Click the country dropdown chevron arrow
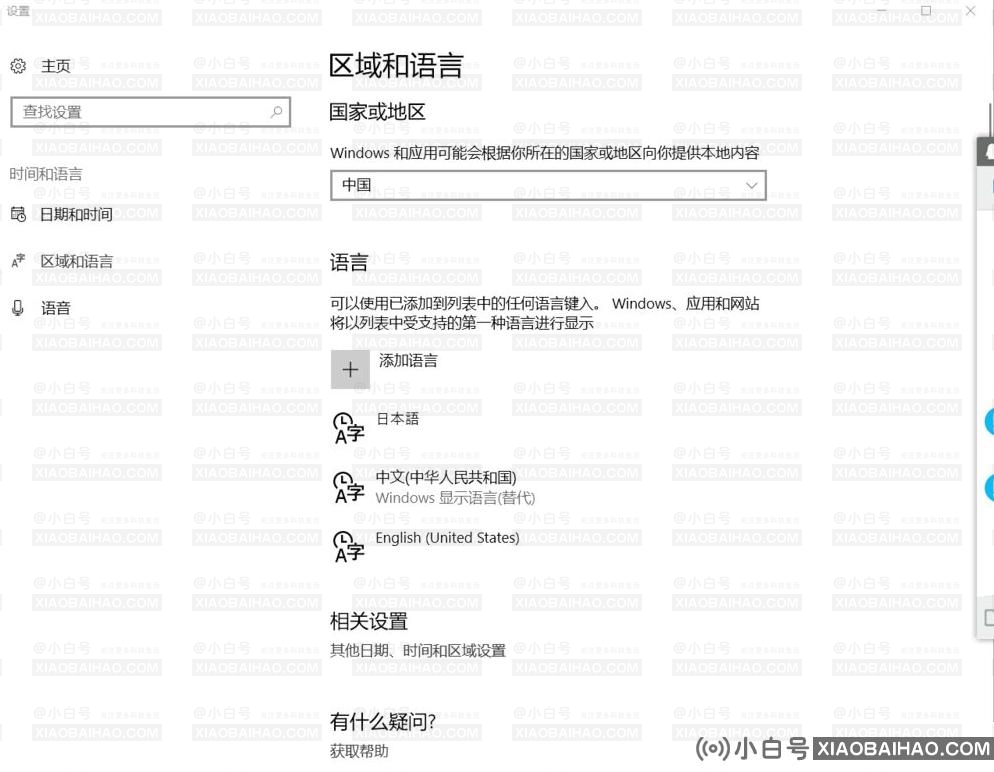 pyautogui.click(x=751, y=185)
